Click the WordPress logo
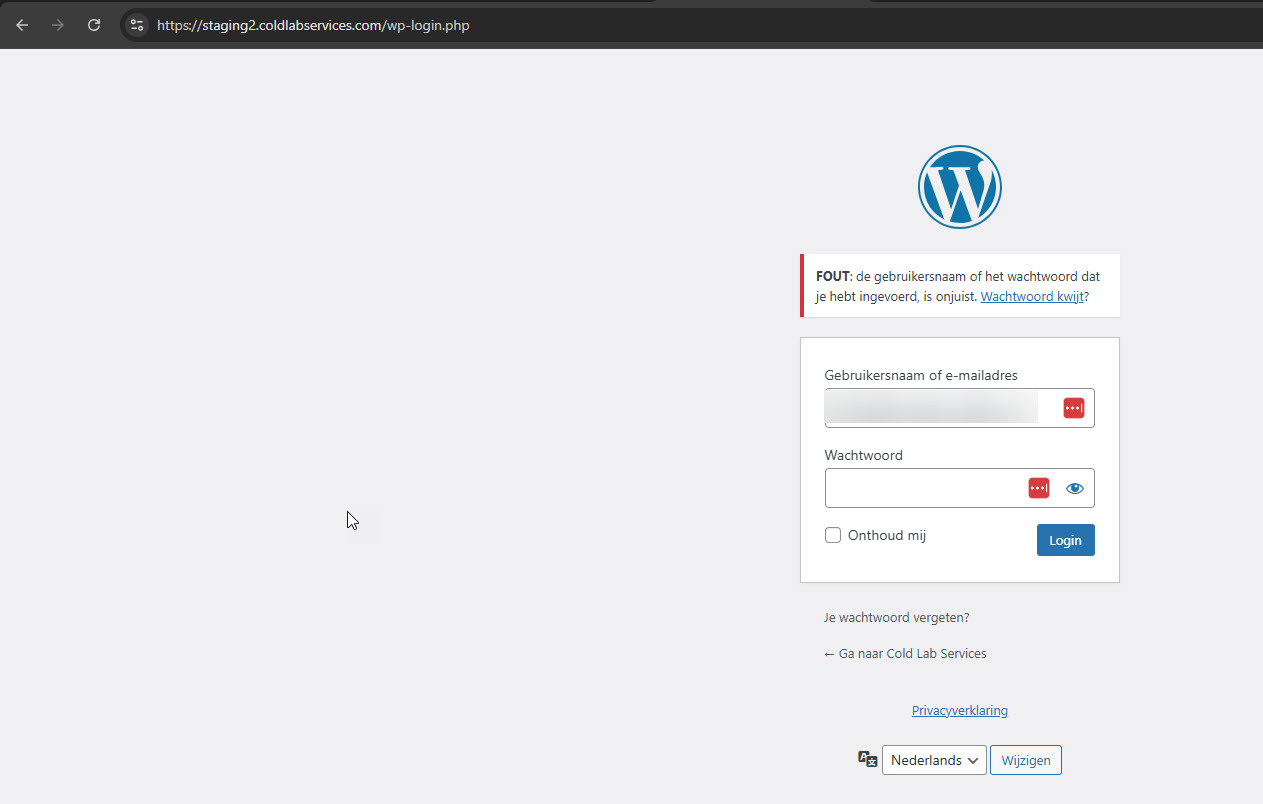1263x804 pixels. (x=959, y=187)
